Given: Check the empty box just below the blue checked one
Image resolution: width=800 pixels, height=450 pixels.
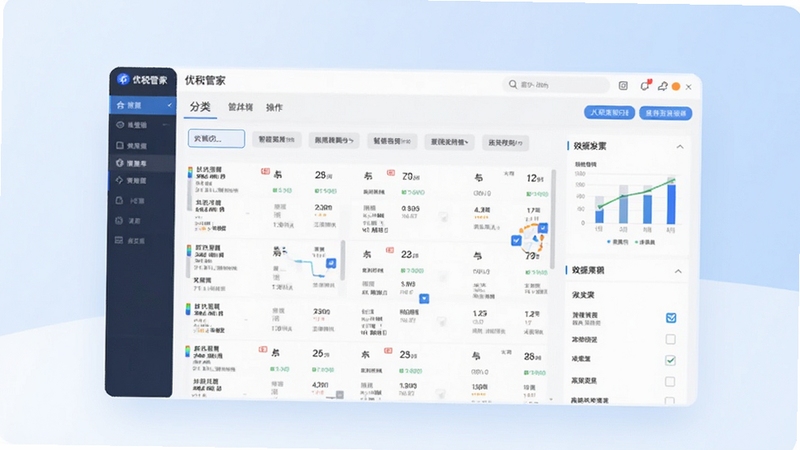Looking at the screenshot, I should pyautogui.click(x=670, y=339).
